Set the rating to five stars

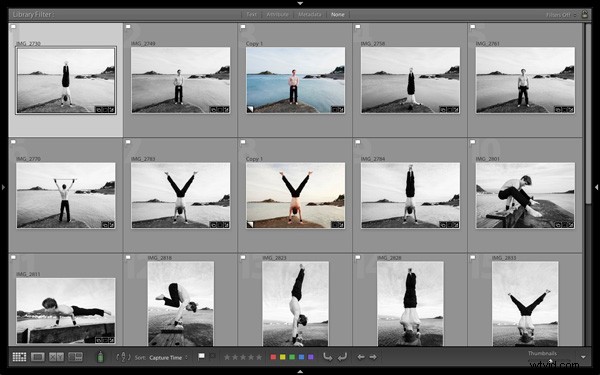(x=259, y=357)
